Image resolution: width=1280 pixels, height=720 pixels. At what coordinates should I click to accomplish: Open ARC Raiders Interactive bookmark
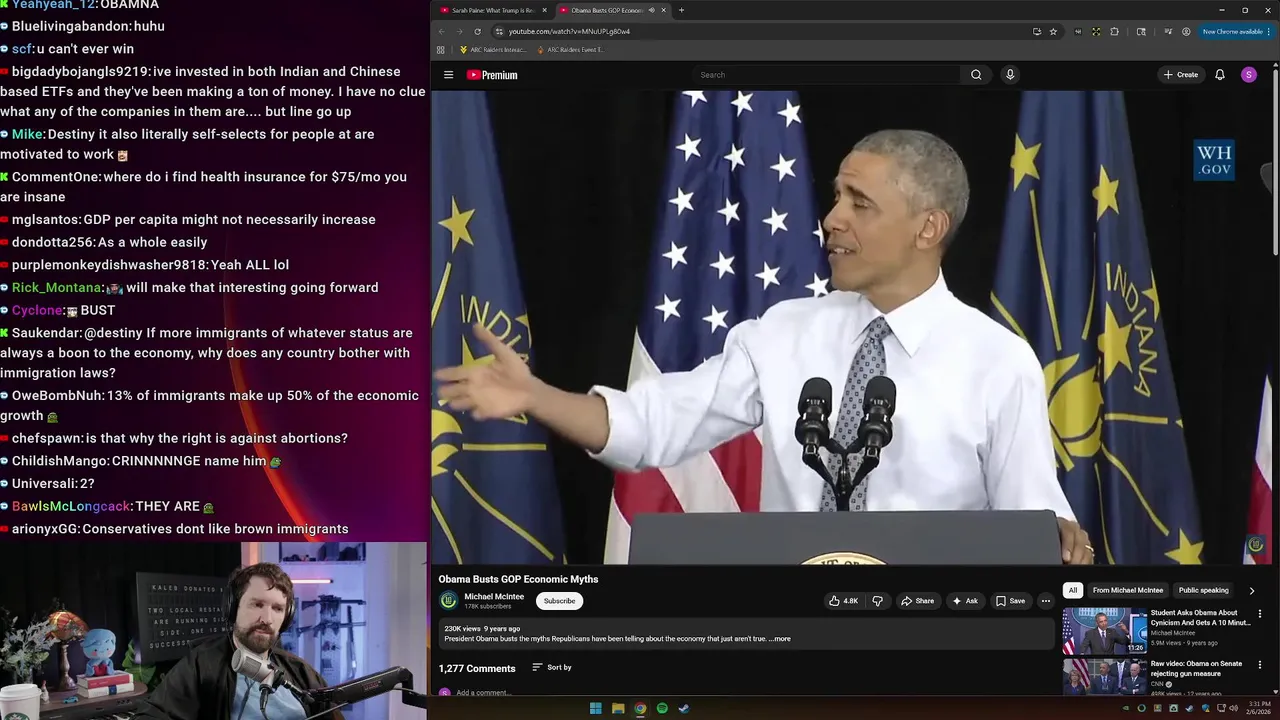pyautogui.click(x=492, y=49)
